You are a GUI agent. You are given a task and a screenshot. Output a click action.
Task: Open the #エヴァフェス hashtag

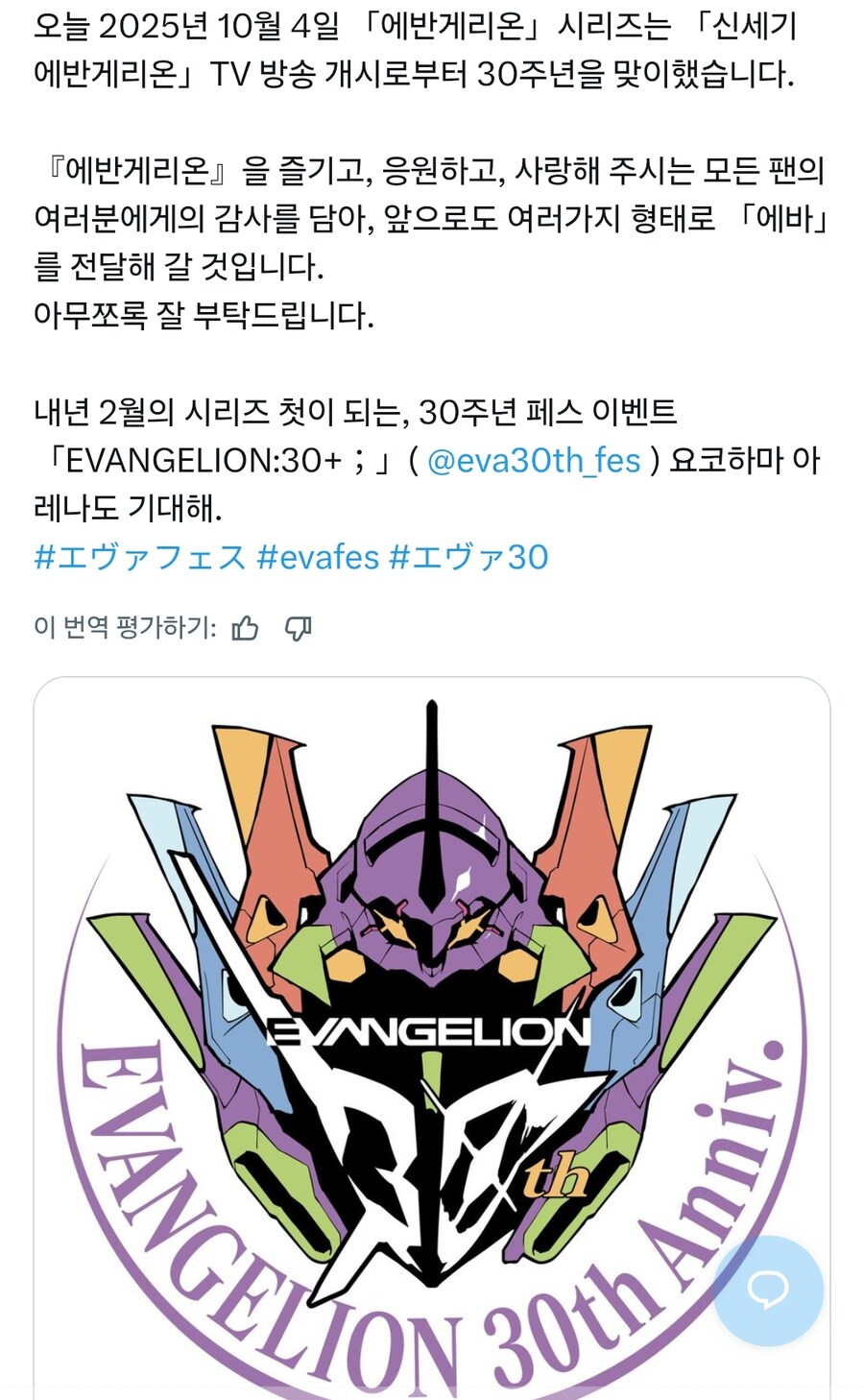(x=140, y=557)
